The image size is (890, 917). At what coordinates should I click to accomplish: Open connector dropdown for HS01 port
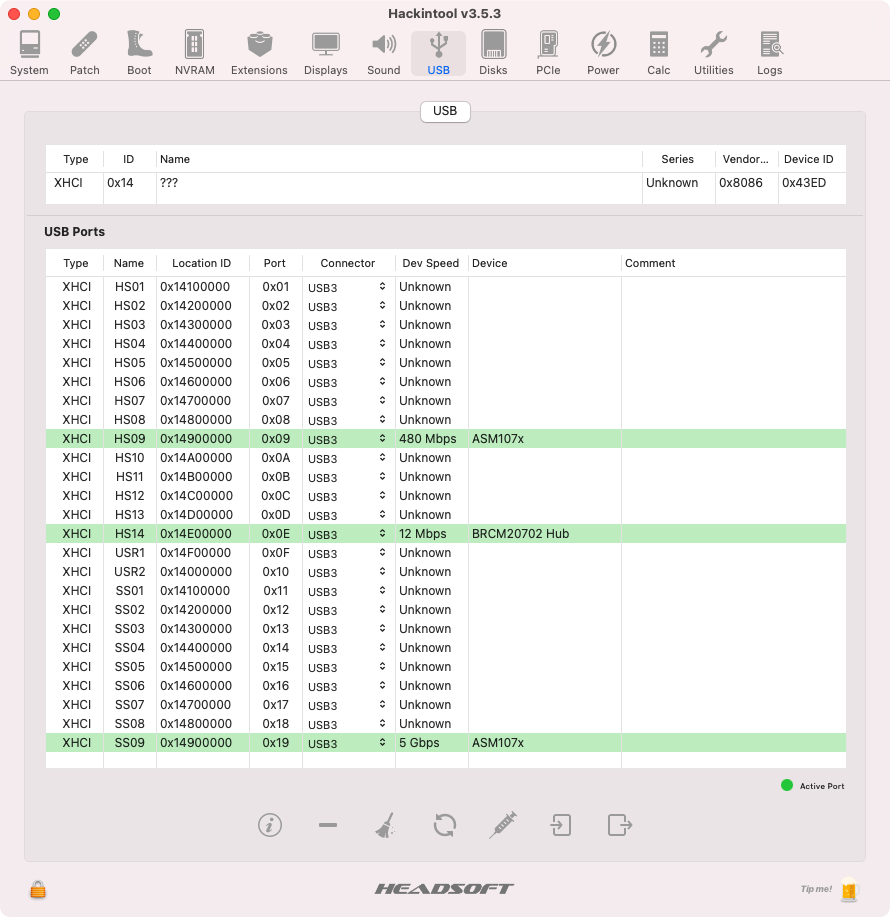pos(347,287)
